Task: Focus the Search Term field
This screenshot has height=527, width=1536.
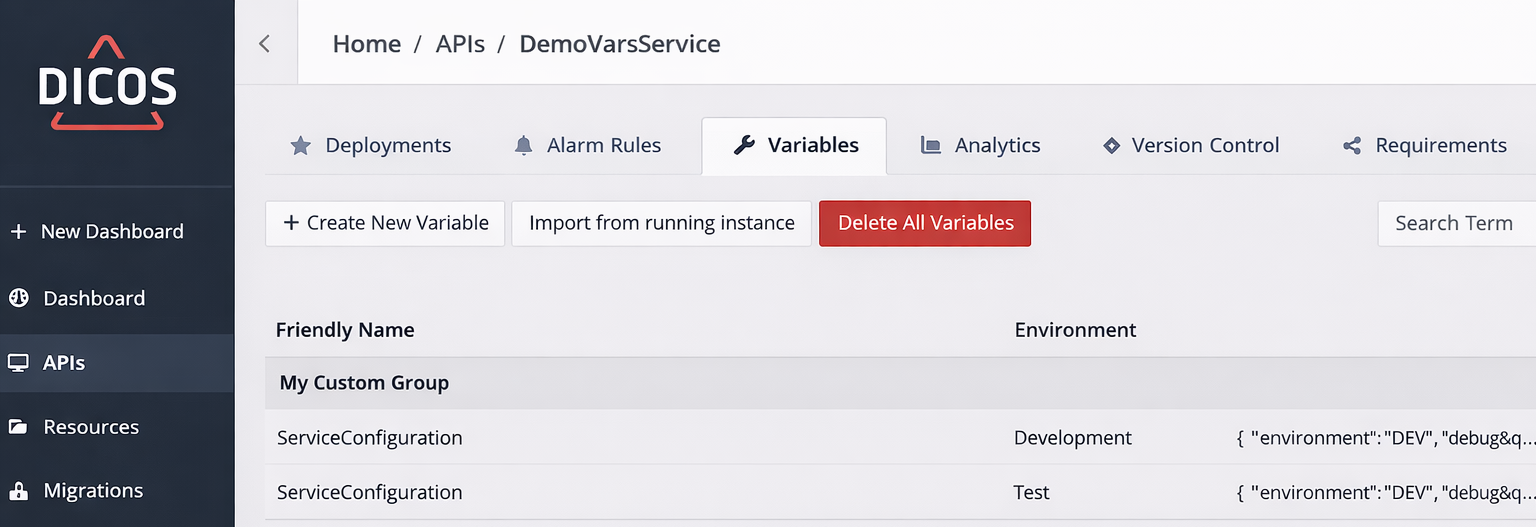Action: pos(1456,223)
